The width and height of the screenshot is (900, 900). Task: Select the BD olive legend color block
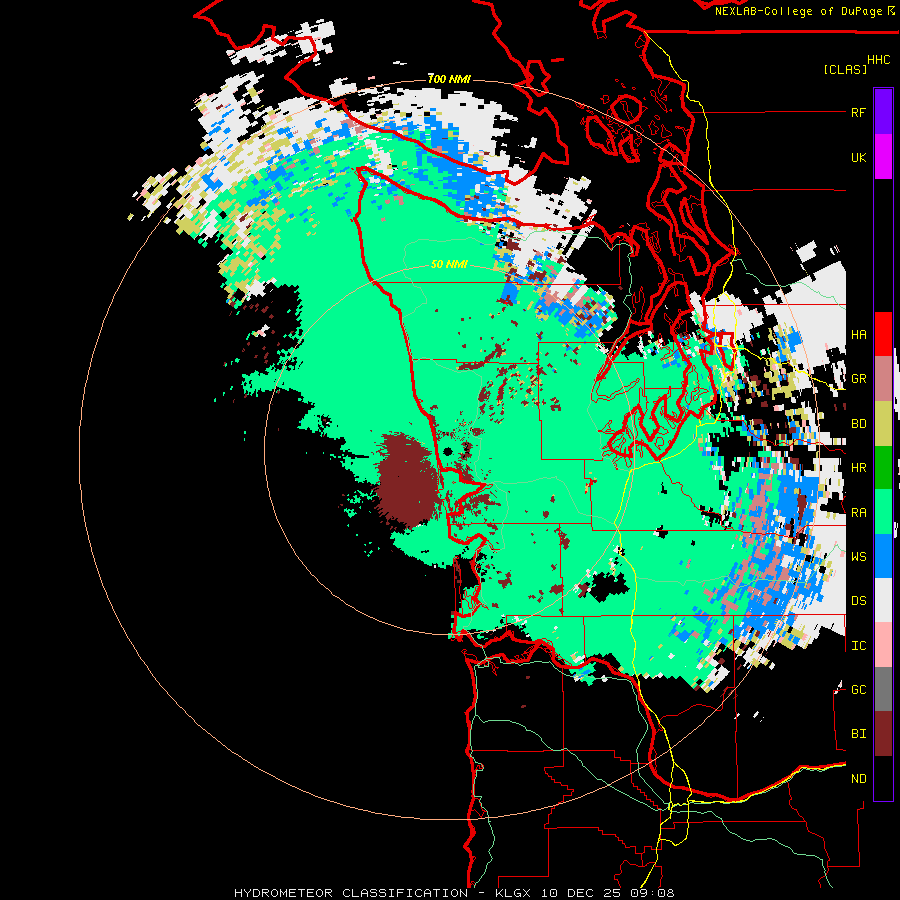tap(883, 424)
